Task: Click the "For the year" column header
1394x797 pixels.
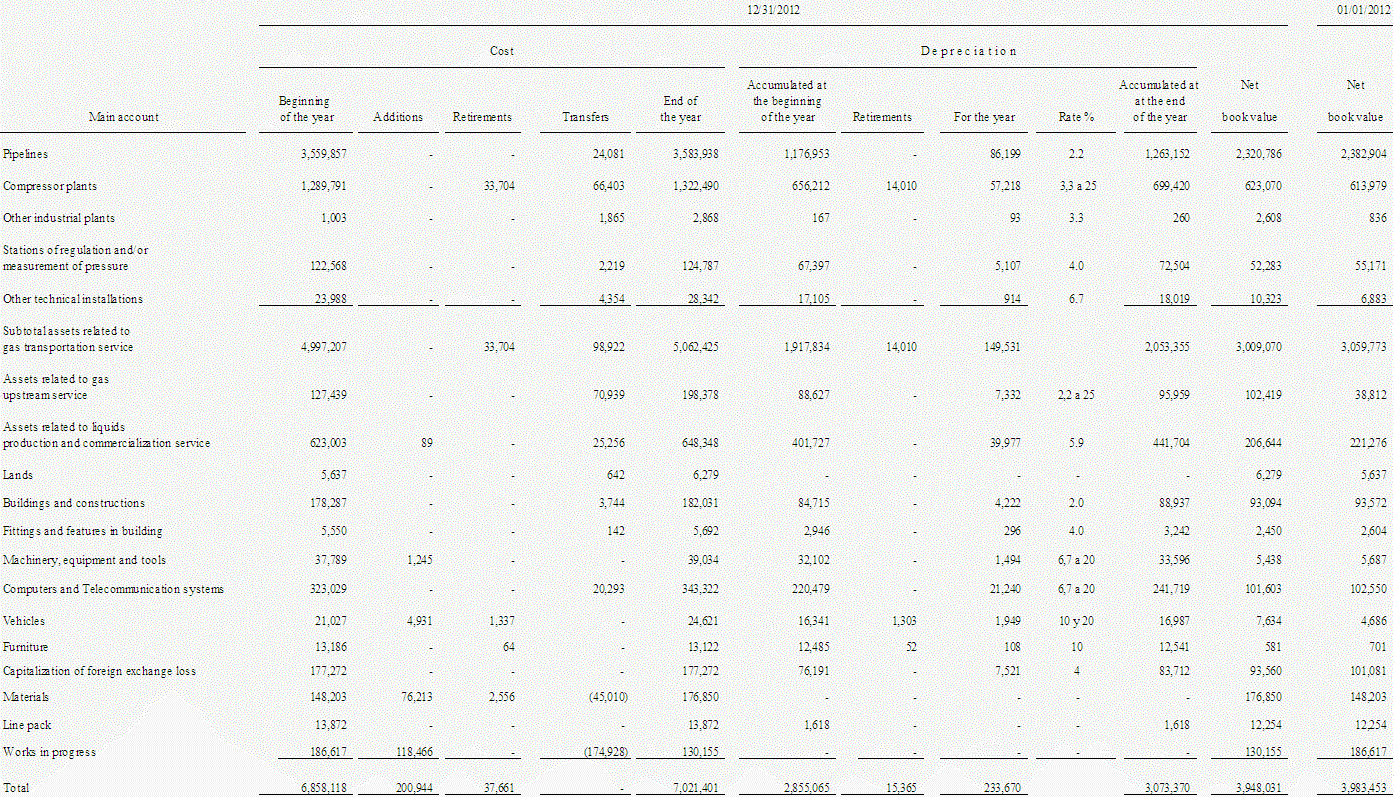Action: point(984,117)
